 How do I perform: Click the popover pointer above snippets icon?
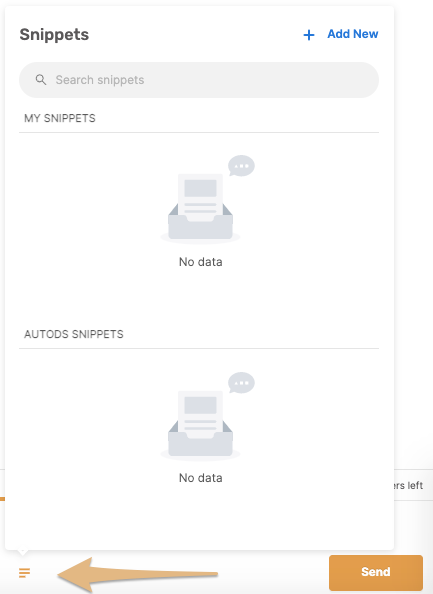tap(23, 552)
